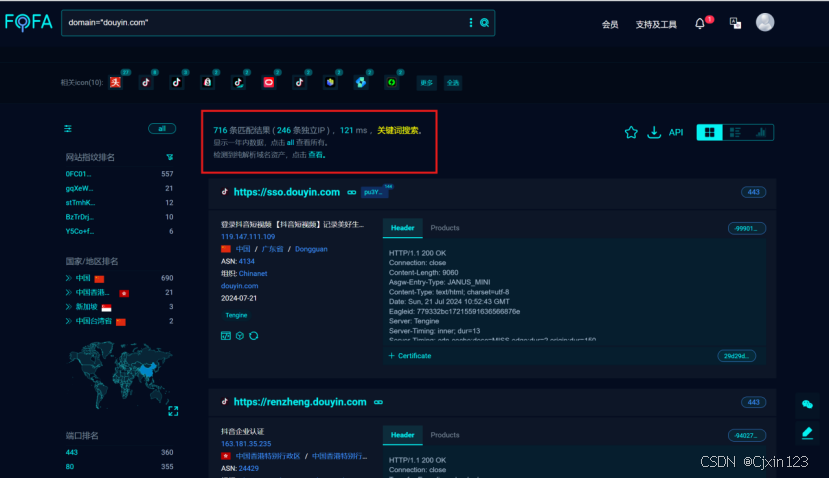
Task: Click the funnel icon beside 网站指纹排名
Action: tap(169, 157)
